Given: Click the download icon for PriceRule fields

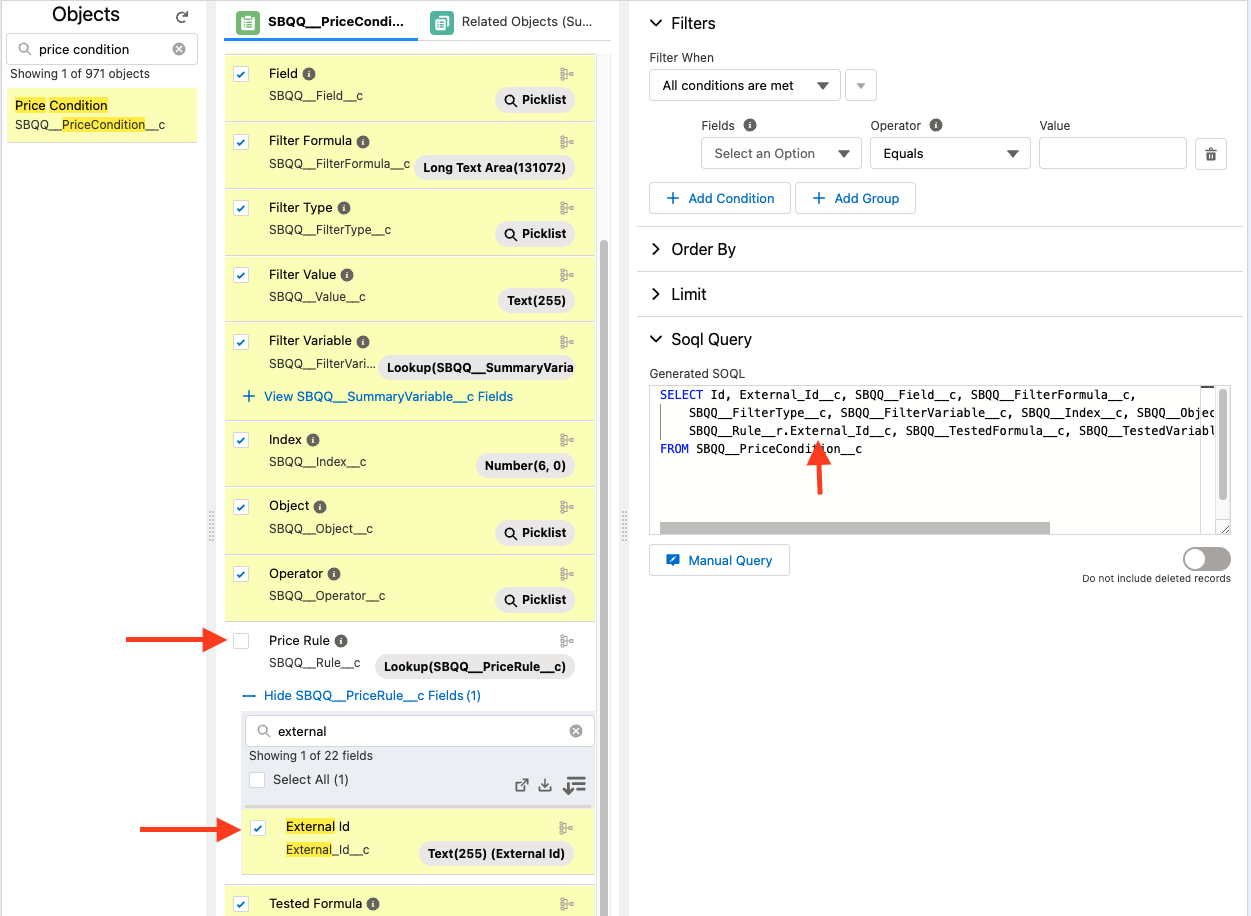Looking at the screenshot, I should [x=545, y=785].
